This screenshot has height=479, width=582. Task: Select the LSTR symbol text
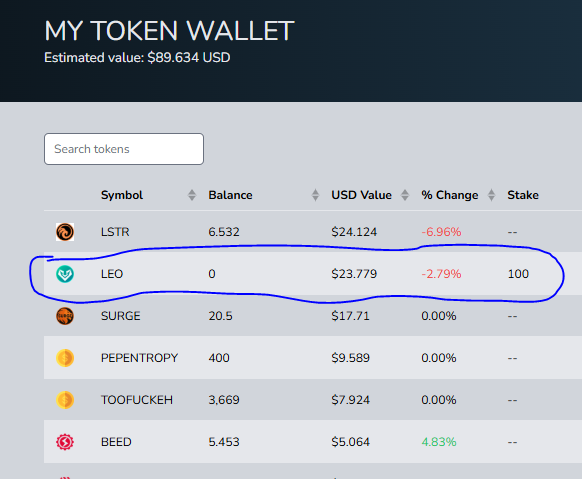click(x=115, y=232)
